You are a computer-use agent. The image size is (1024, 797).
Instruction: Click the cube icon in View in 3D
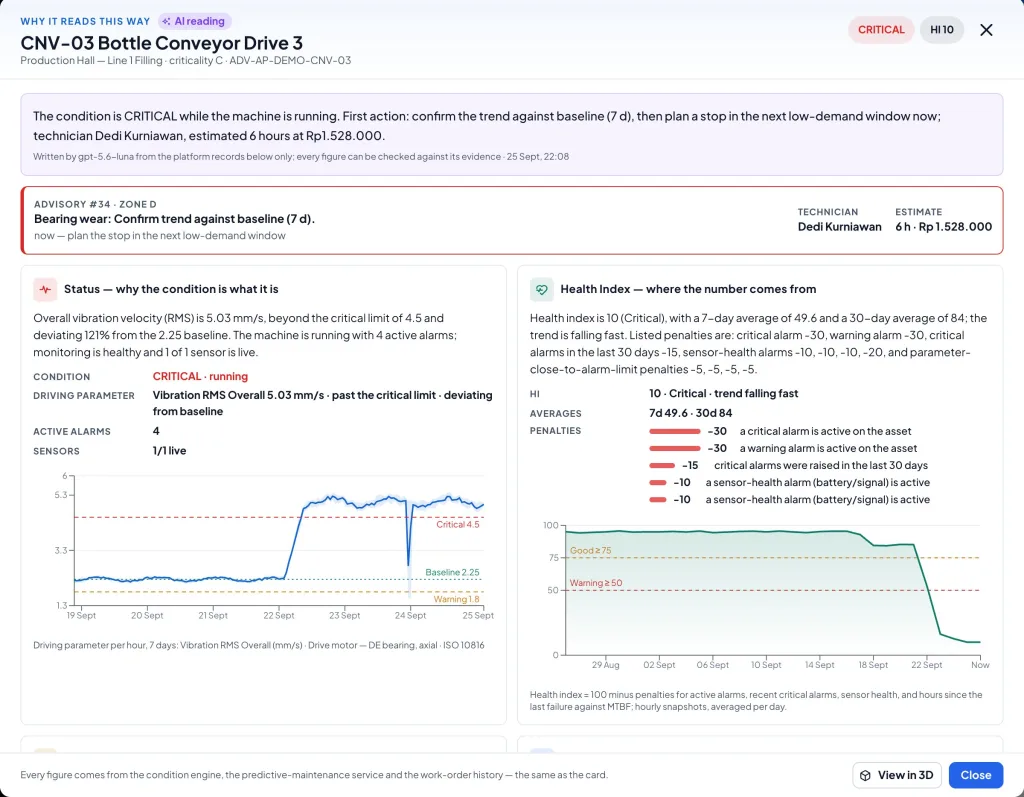(865, 775)
